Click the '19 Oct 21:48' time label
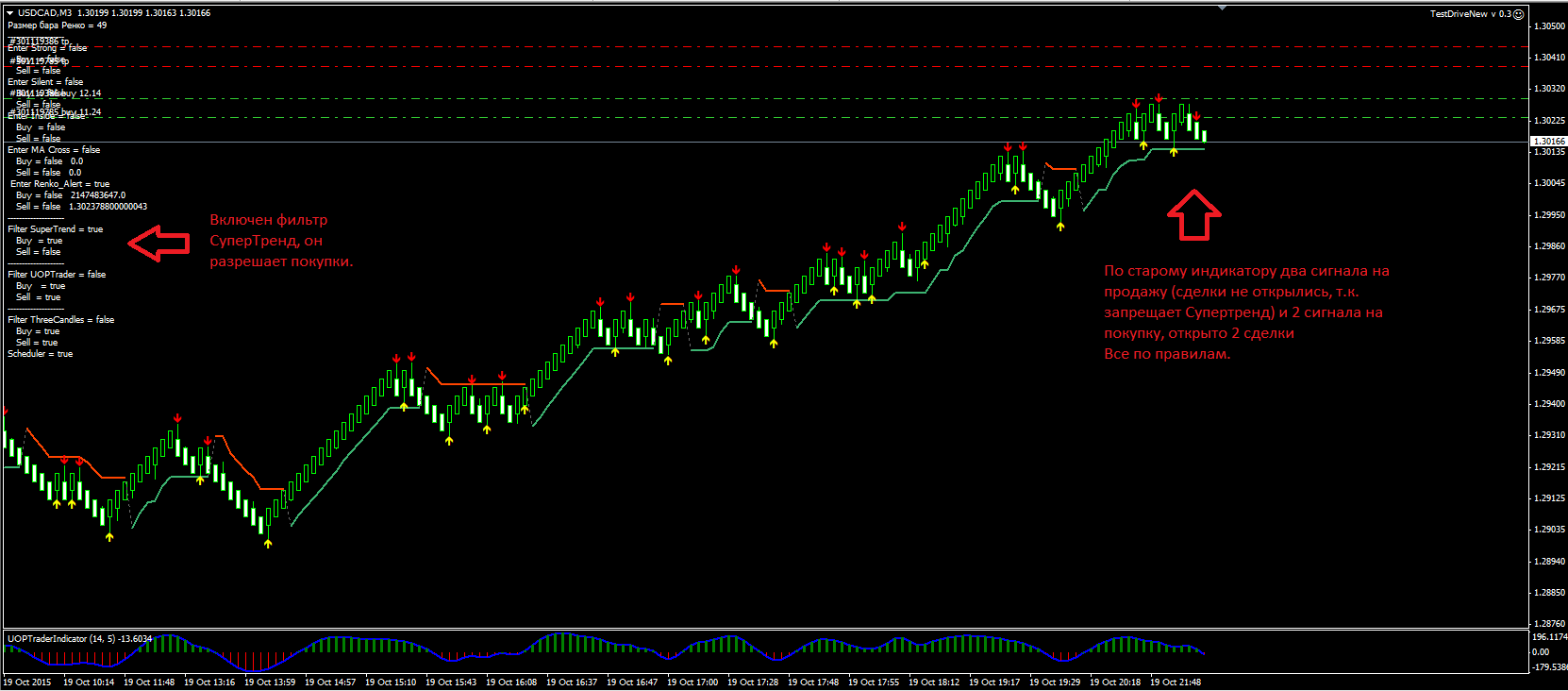The height and width of the screenshot is (691, 1568). (1176, 683)
